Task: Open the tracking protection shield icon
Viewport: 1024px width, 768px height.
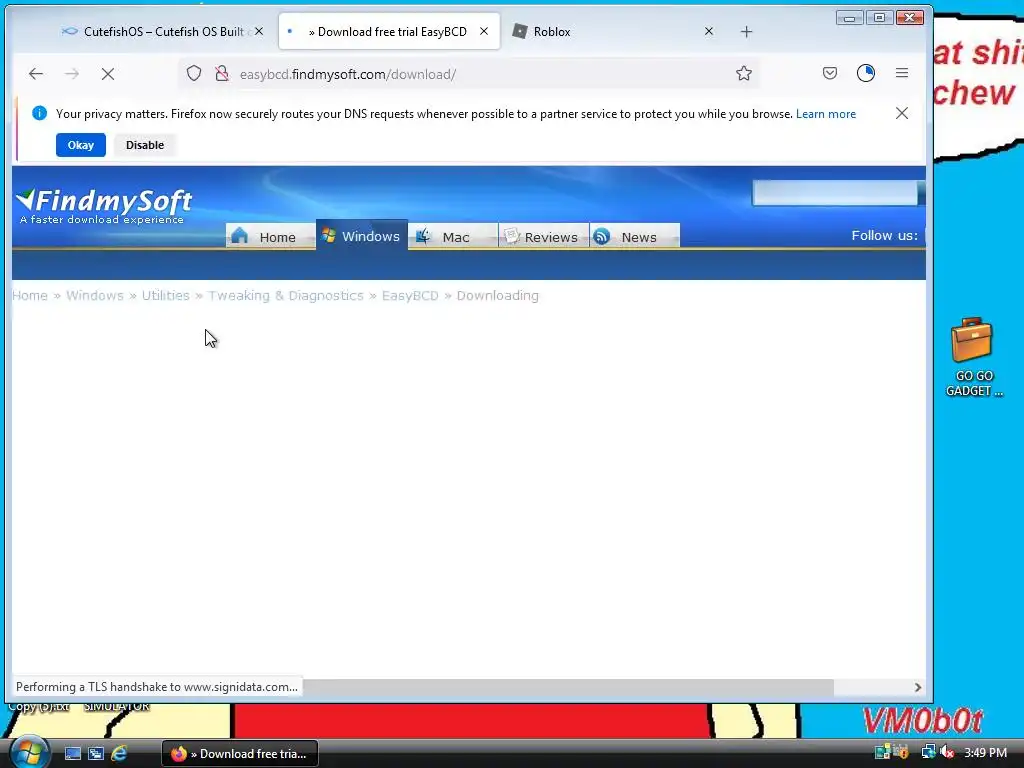Action: (x=194, y=73)
